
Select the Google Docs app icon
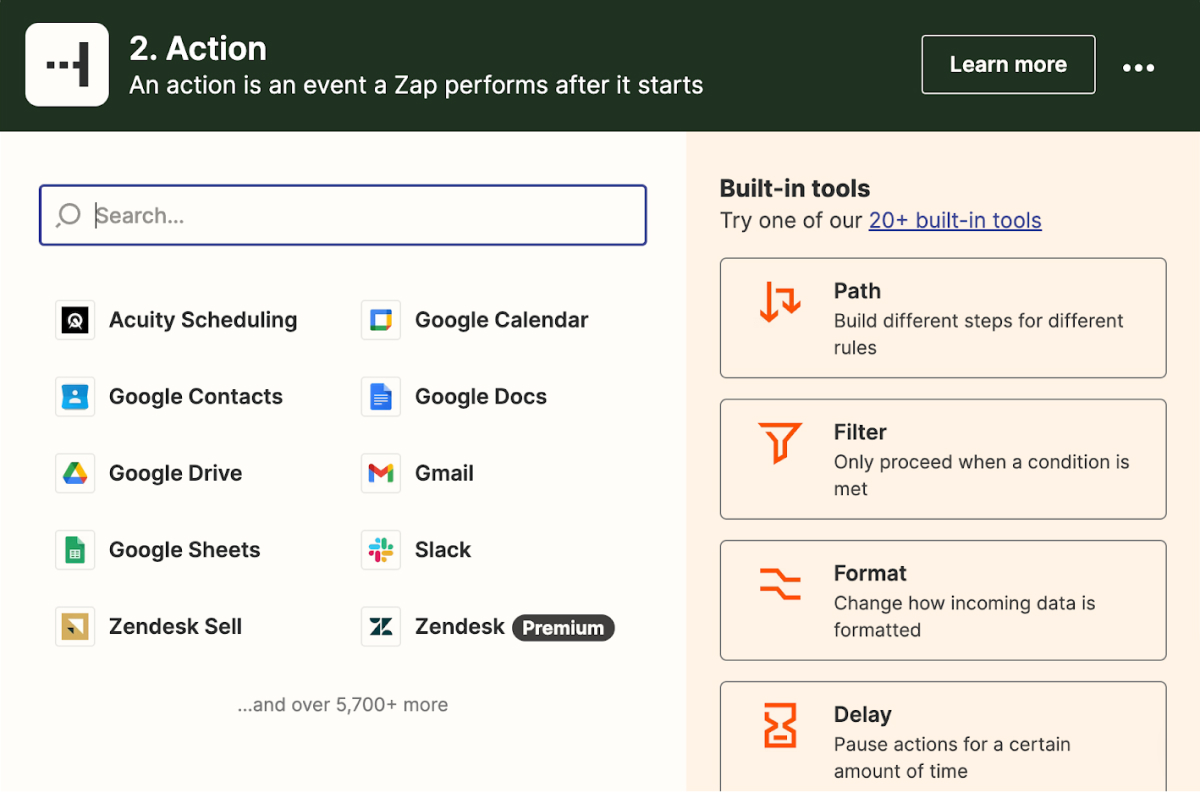381,397
